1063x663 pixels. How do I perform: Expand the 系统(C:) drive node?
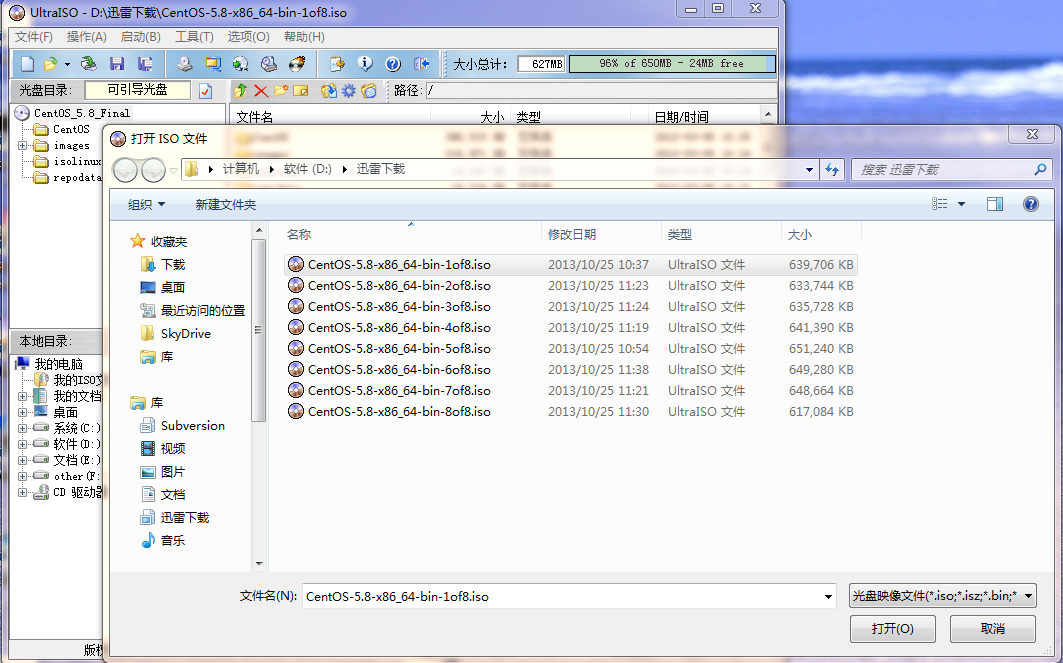coord(22,428)
